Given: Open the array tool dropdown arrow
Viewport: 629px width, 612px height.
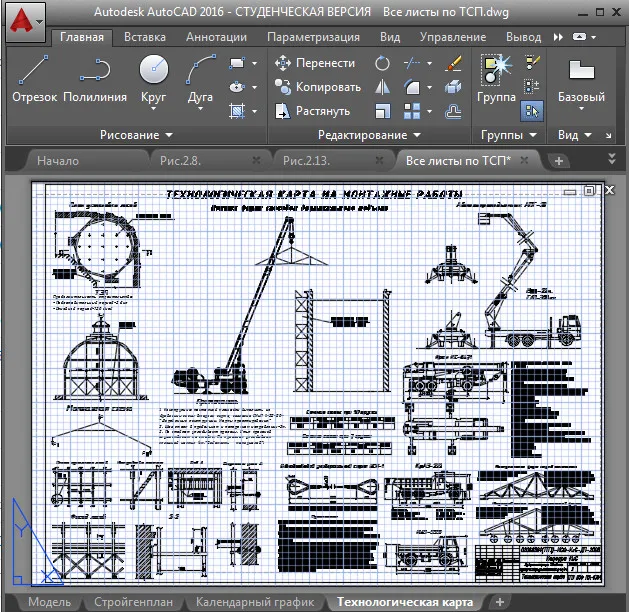Looking at the screenshot, I should (x=429, y=111).
